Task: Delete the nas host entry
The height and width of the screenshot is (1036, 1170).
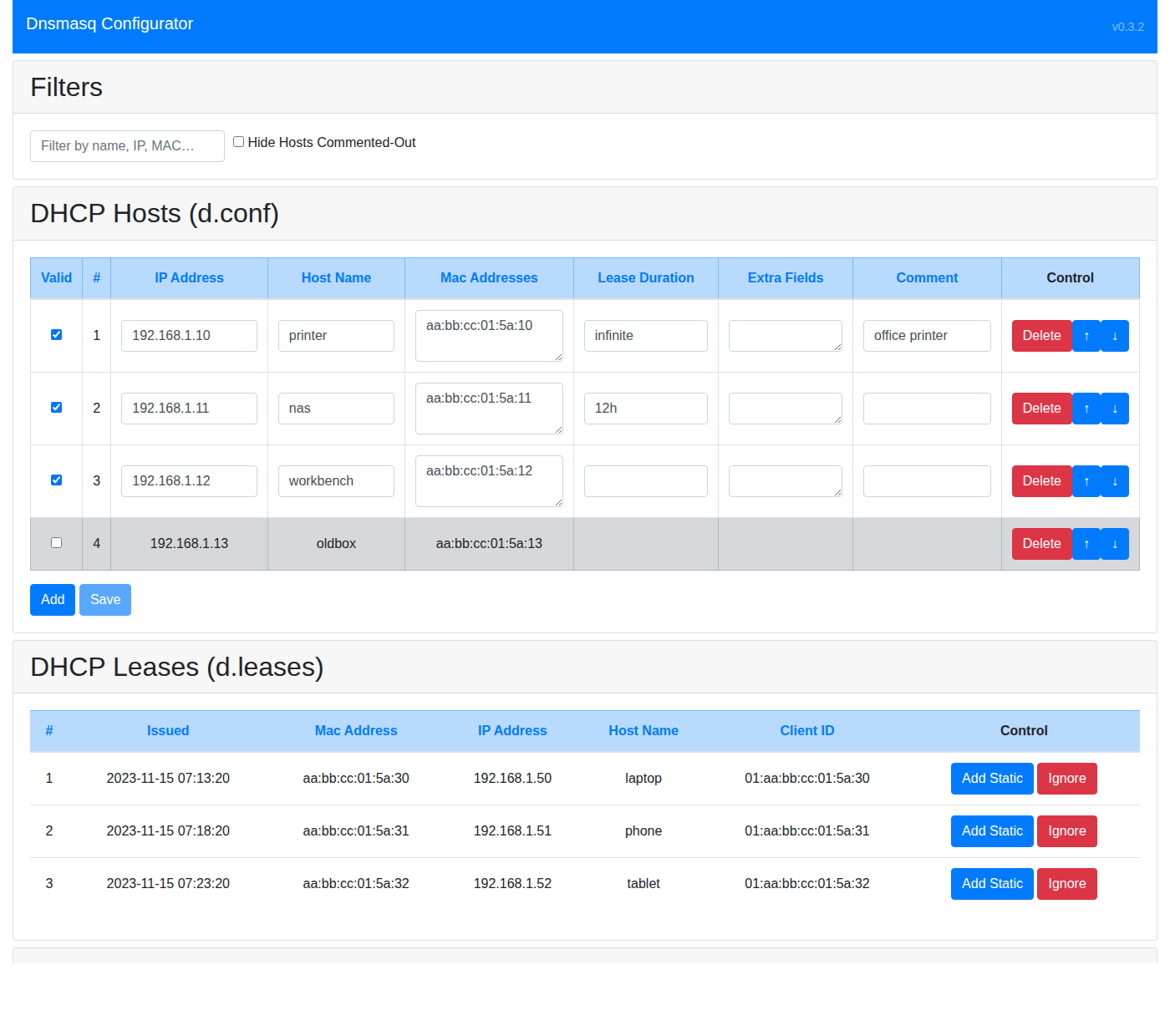Action: point(1041,409)
